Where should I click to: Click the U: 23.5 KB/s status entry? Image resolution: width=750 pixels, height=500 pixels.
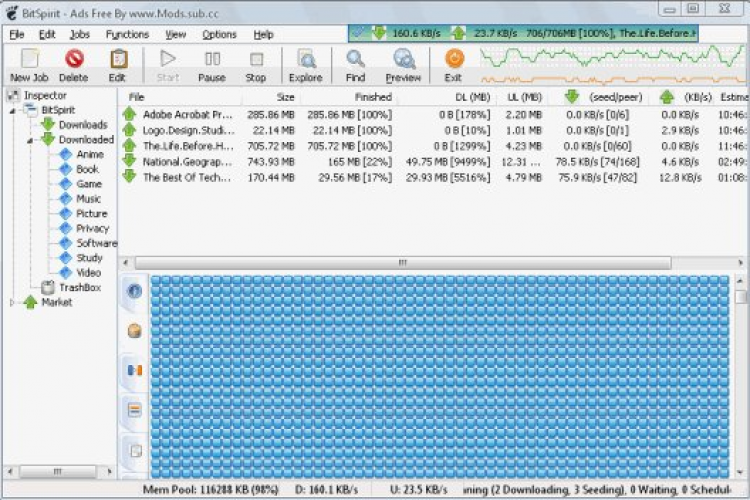click(x=419, y=489)
